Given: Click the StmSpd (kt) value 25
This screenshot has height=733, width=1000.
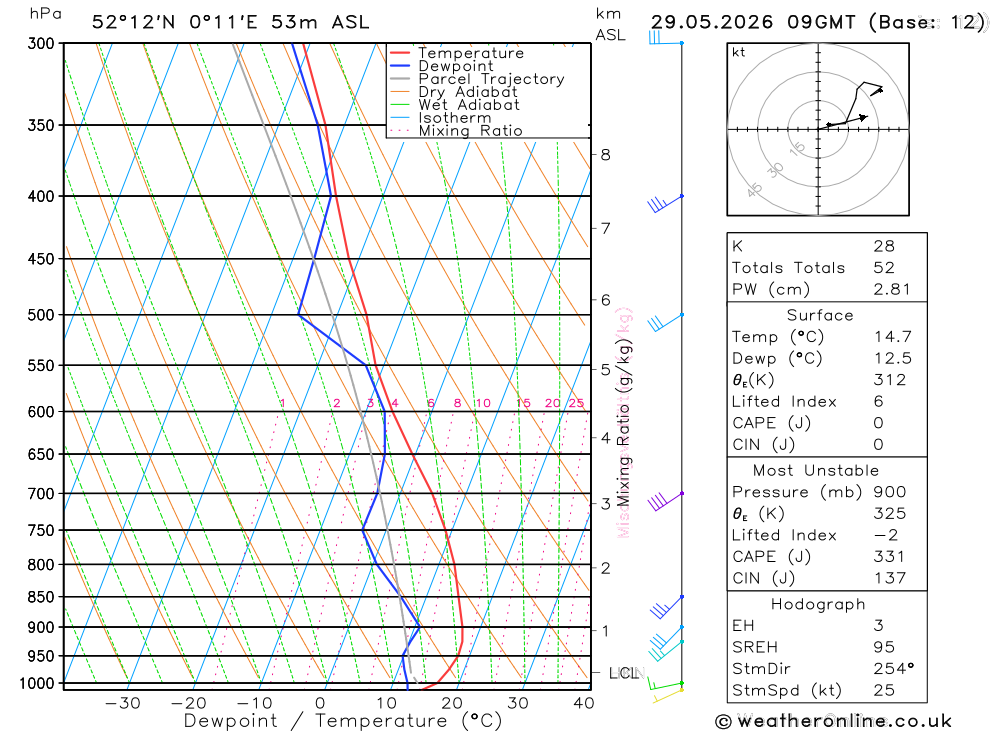Looking at the screenshot, I should (884, 690).
